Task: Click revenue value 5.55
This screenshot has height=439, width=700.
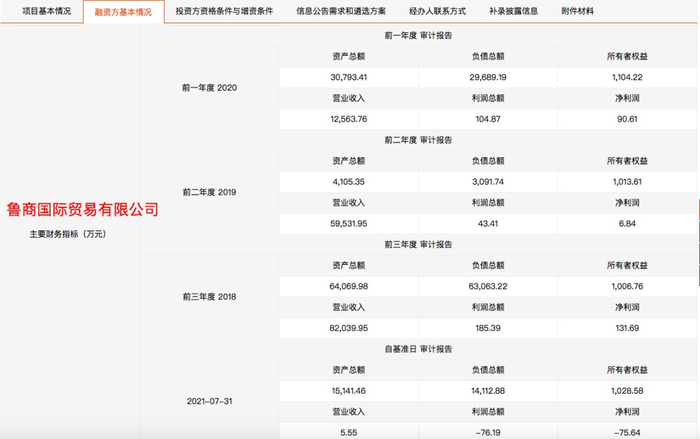Action: click(x=349, y=433)
